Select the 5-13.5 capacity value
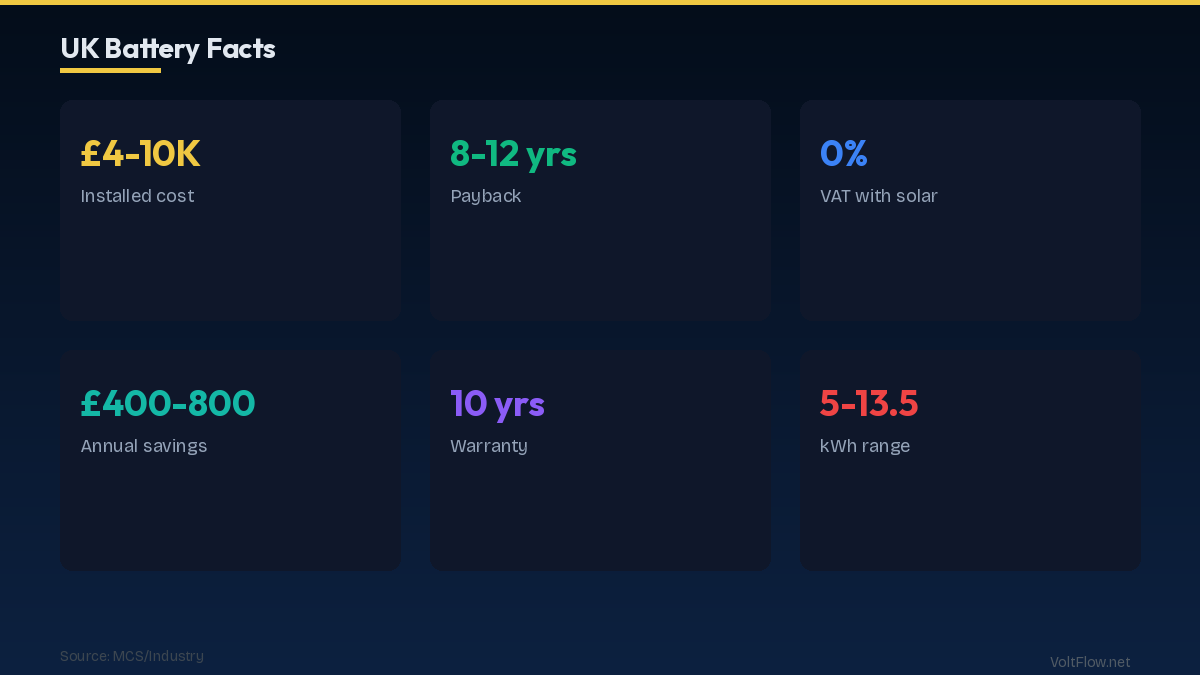 click(x=868, y=404)
